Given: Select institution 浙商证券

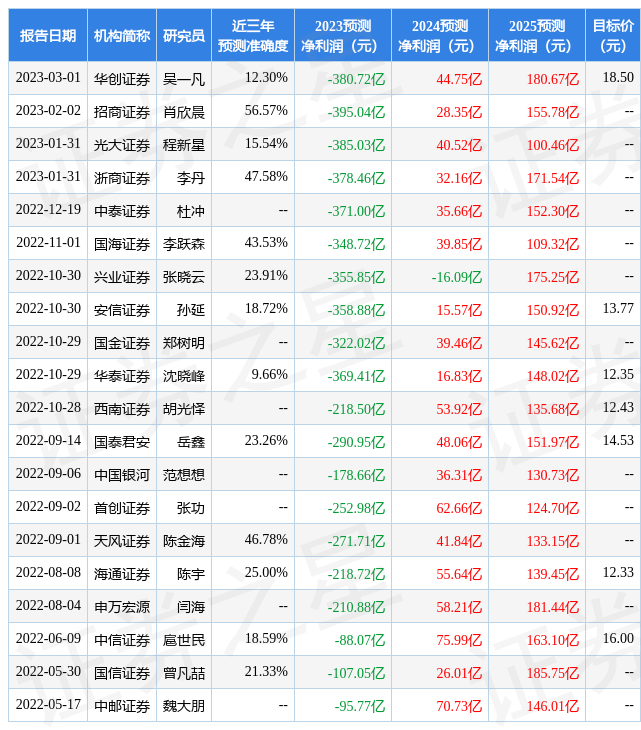Looking at the screenshot, I should click(121, 178).
